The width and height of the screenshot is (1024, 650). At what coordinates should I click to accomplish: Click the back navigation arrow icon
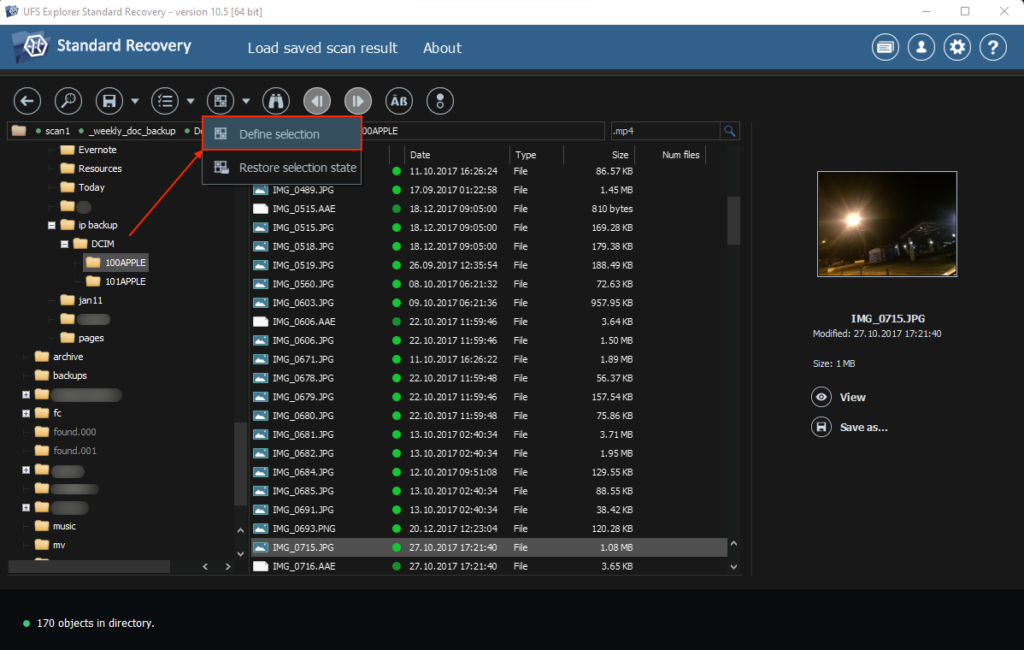pyautogui.click(x=26, y=101)
